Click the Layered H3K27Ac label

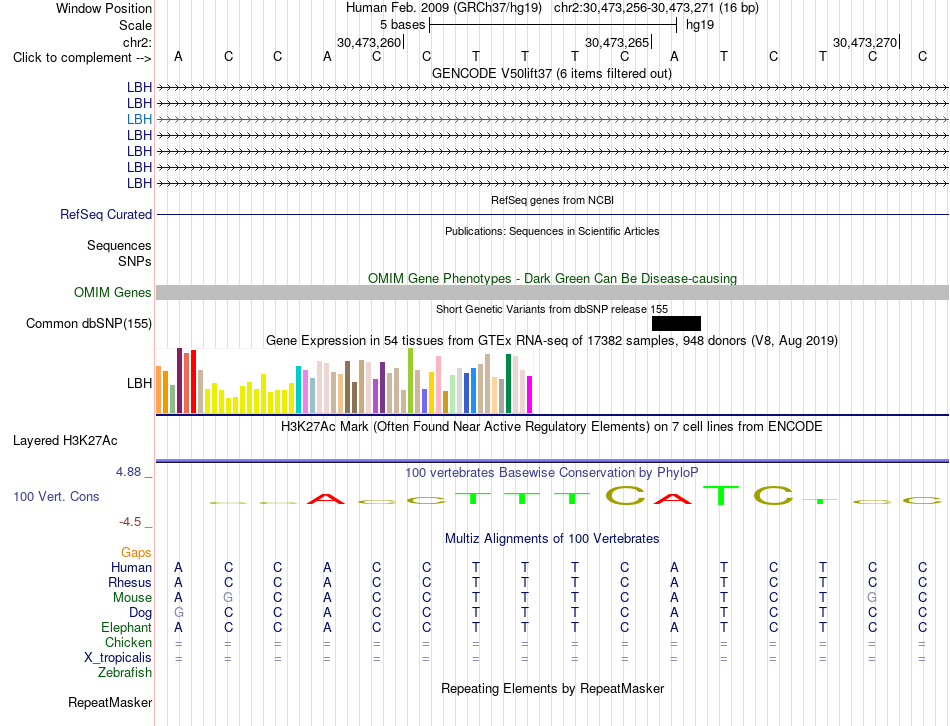point(65,441)
